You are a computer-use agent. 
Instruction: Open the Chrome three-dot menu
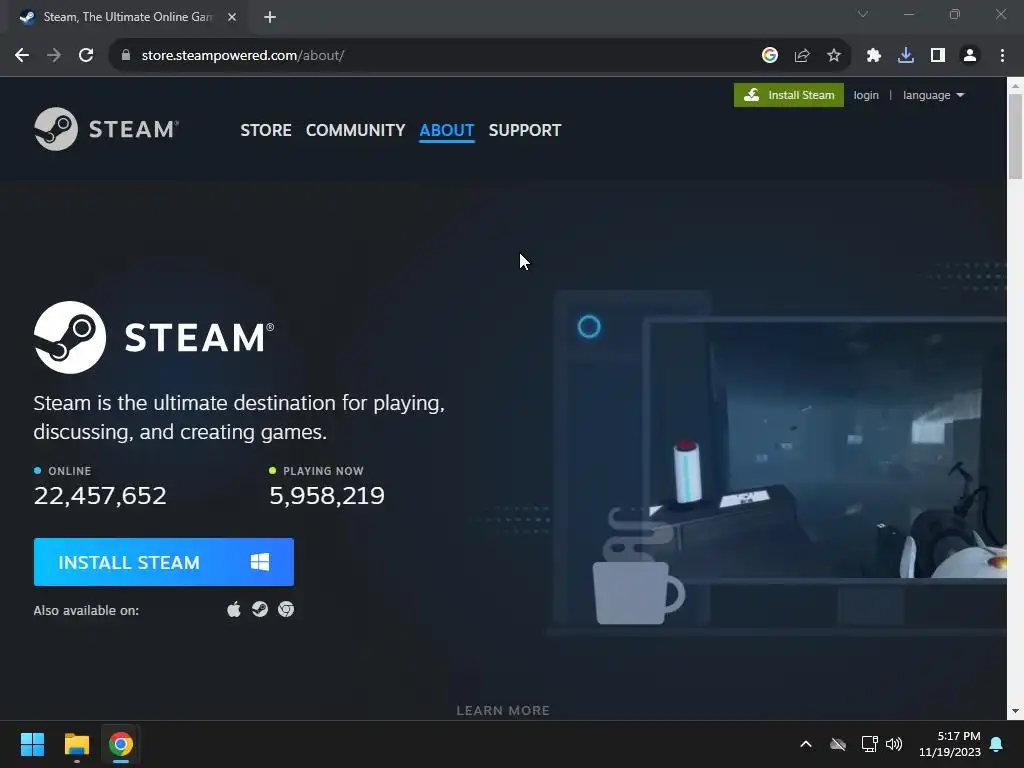[1002, 56]
